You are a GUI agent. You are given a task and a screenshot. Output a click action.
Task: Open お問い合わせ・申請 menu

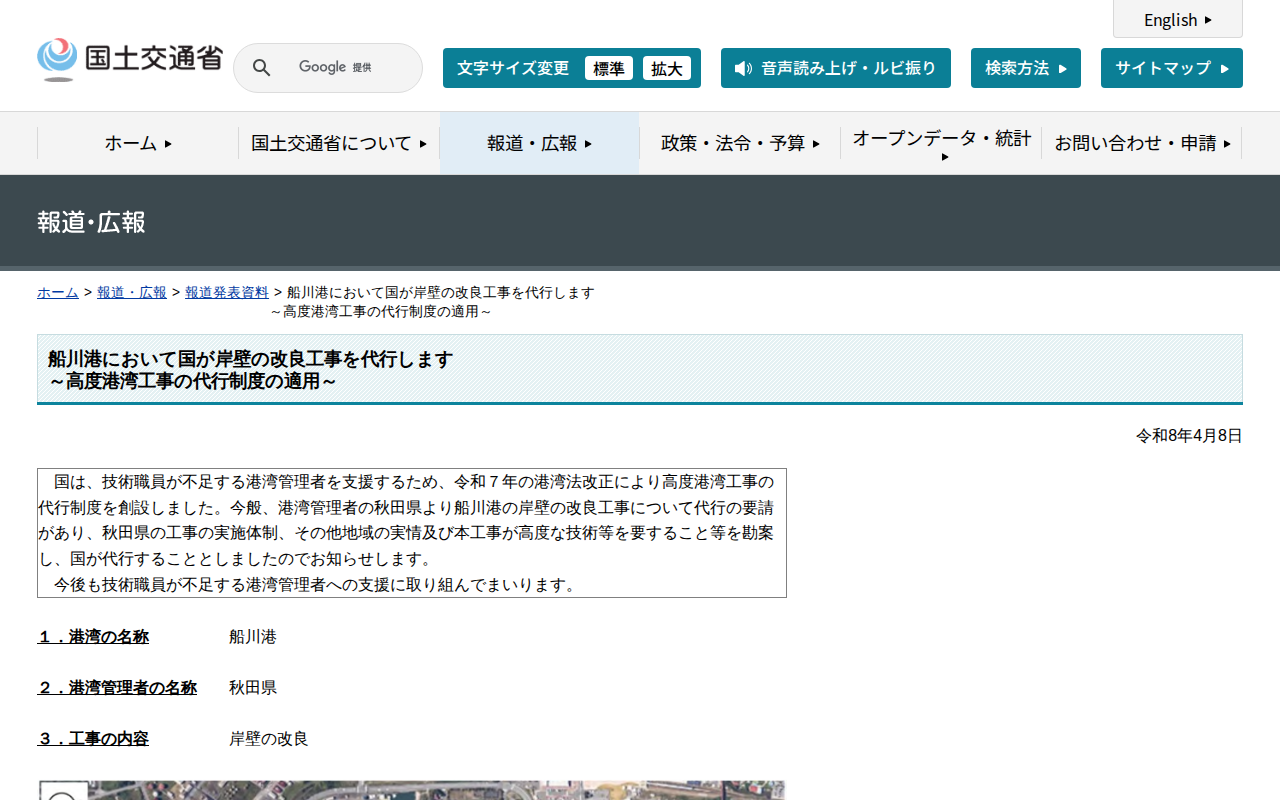tap(1142, 143)
